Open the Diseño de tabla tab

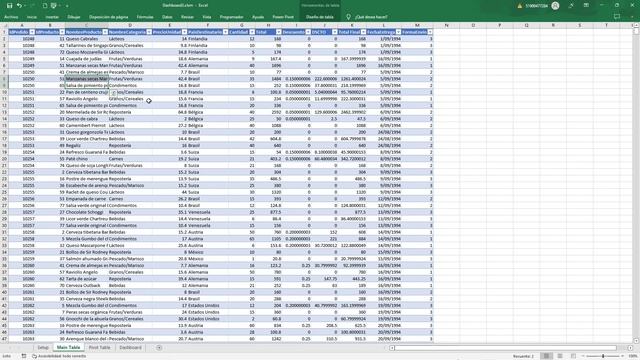[320, 17]
